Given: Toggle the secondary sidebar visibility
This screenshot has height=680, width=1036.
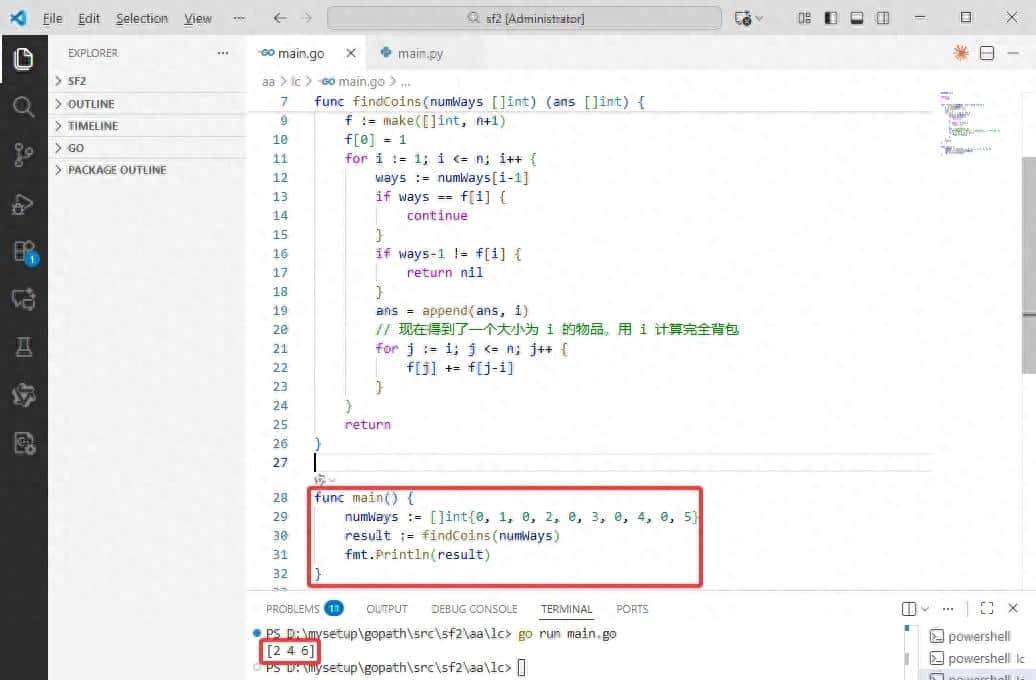Looking at the screenshot, I should [x=883, y=18].
